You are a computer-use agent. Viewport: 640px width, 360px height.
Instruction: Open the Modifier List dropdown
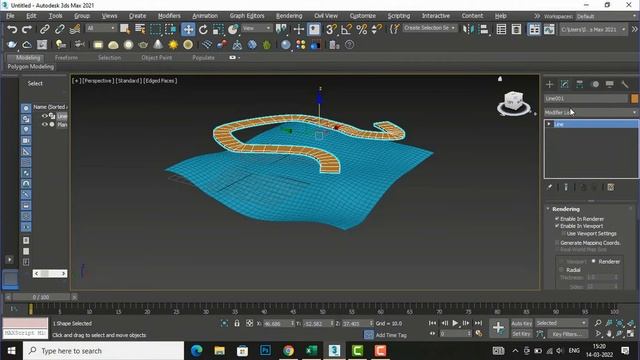(x=591, y=112)
